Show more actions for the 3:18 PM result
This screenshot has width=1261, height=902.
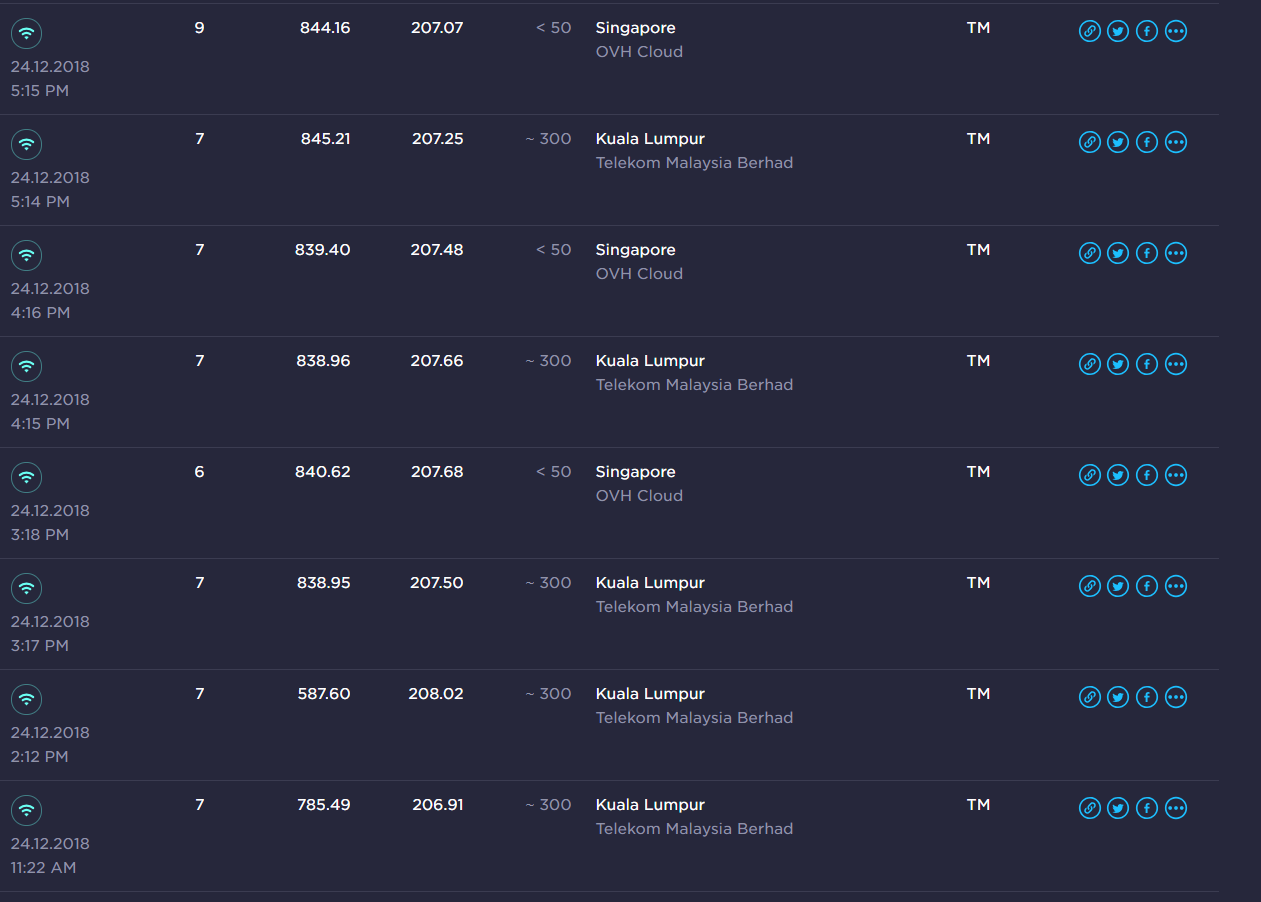(x=1176, y=476)
